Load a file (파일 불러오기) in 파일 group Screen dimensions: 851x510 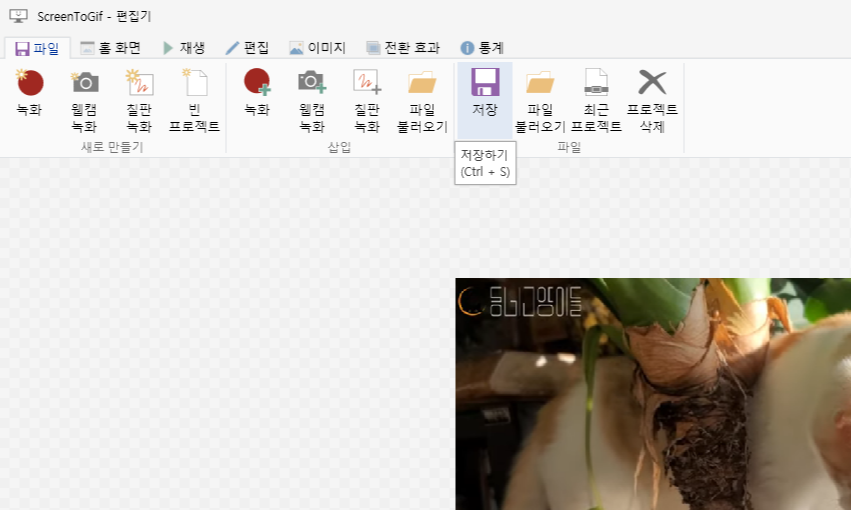540,100
